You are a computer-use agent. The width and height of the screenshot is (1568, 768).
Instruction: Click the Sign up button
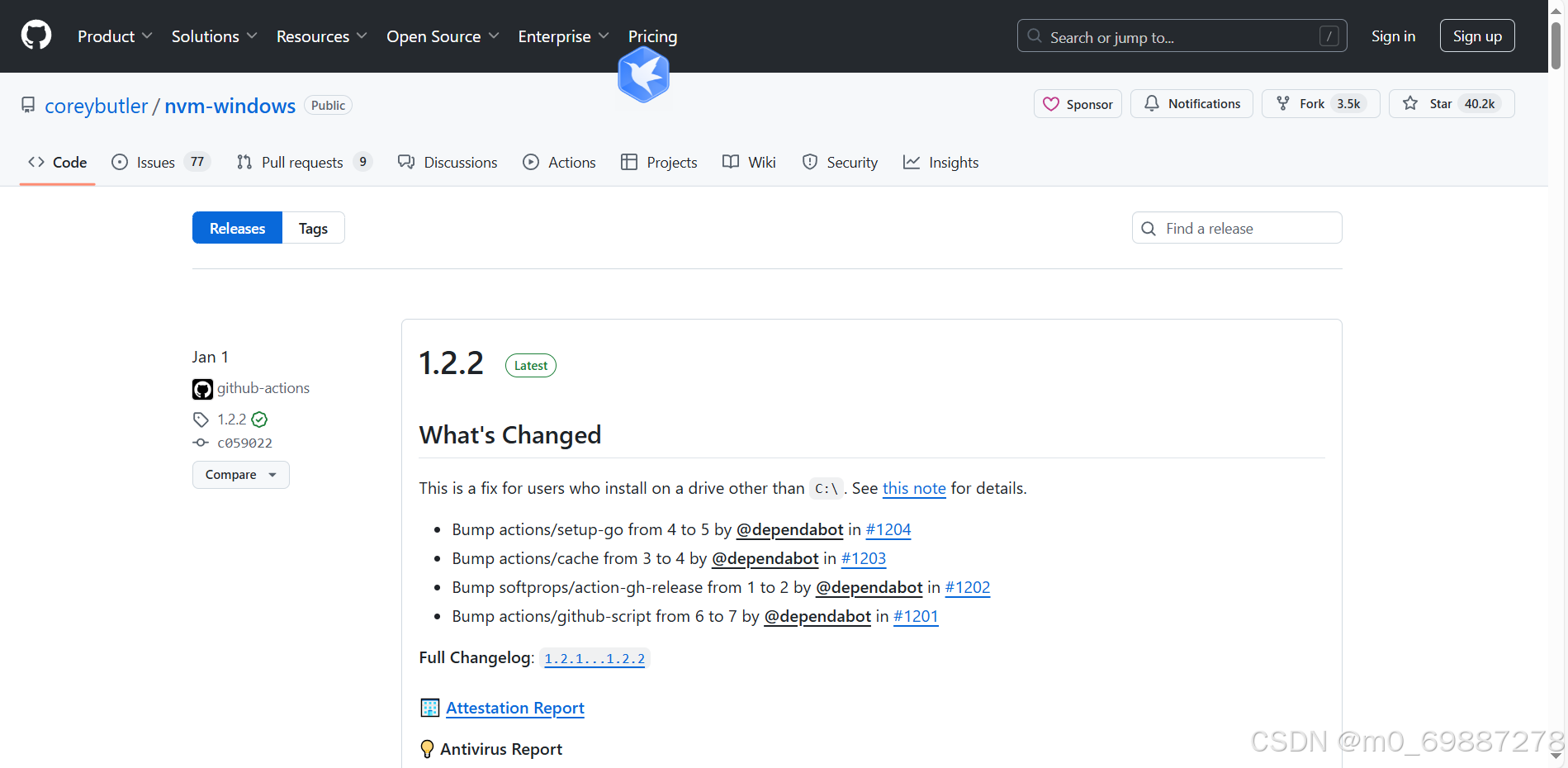[x=1477, y=36]
